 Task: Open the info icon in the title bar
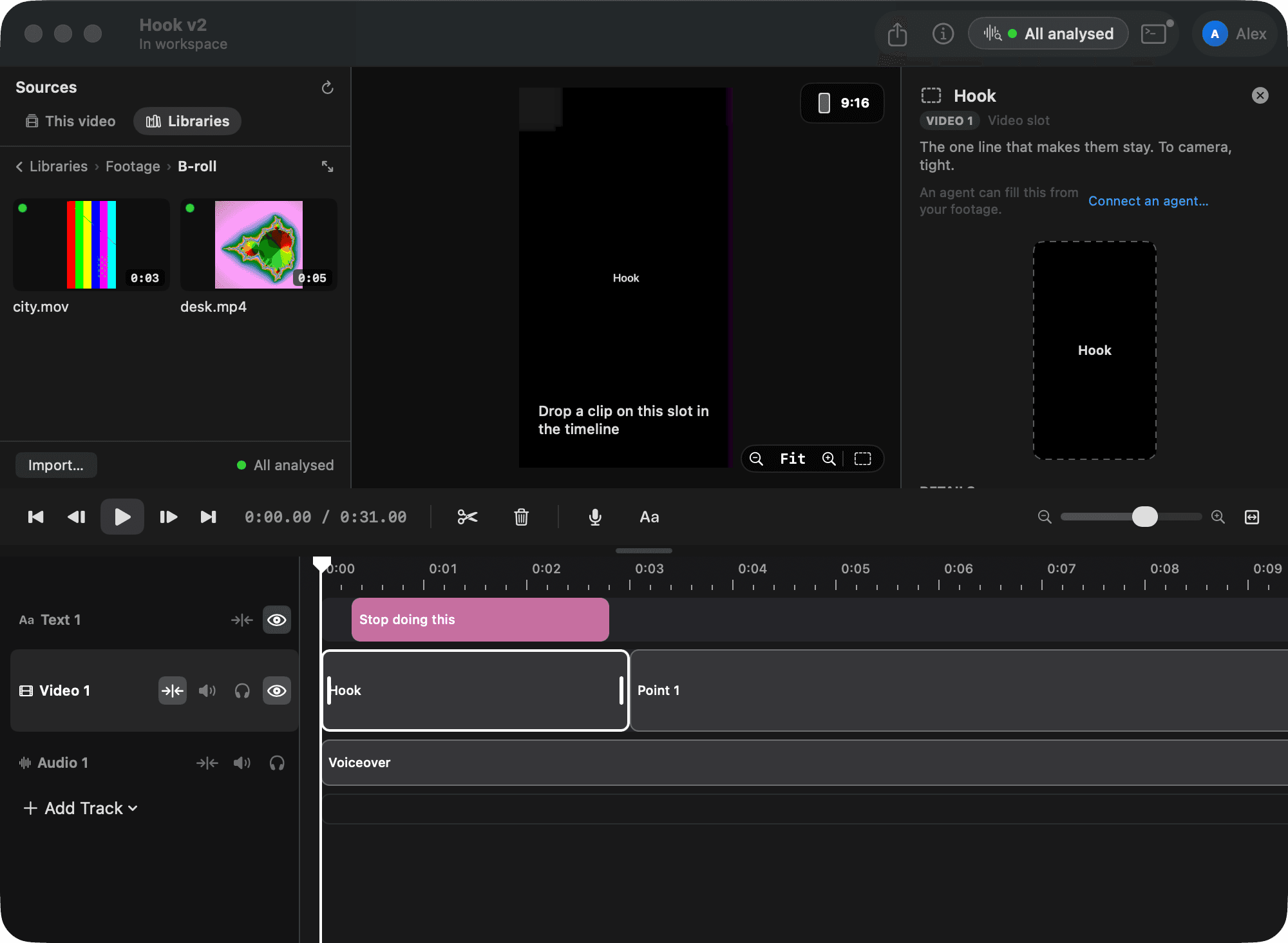click(x=943, y=33)
